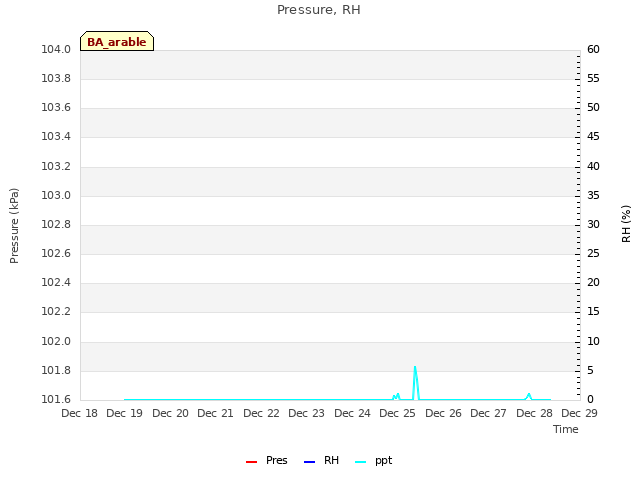Click the 55 RH axis value
Screen dimensions: 640x480
[593, 78]
